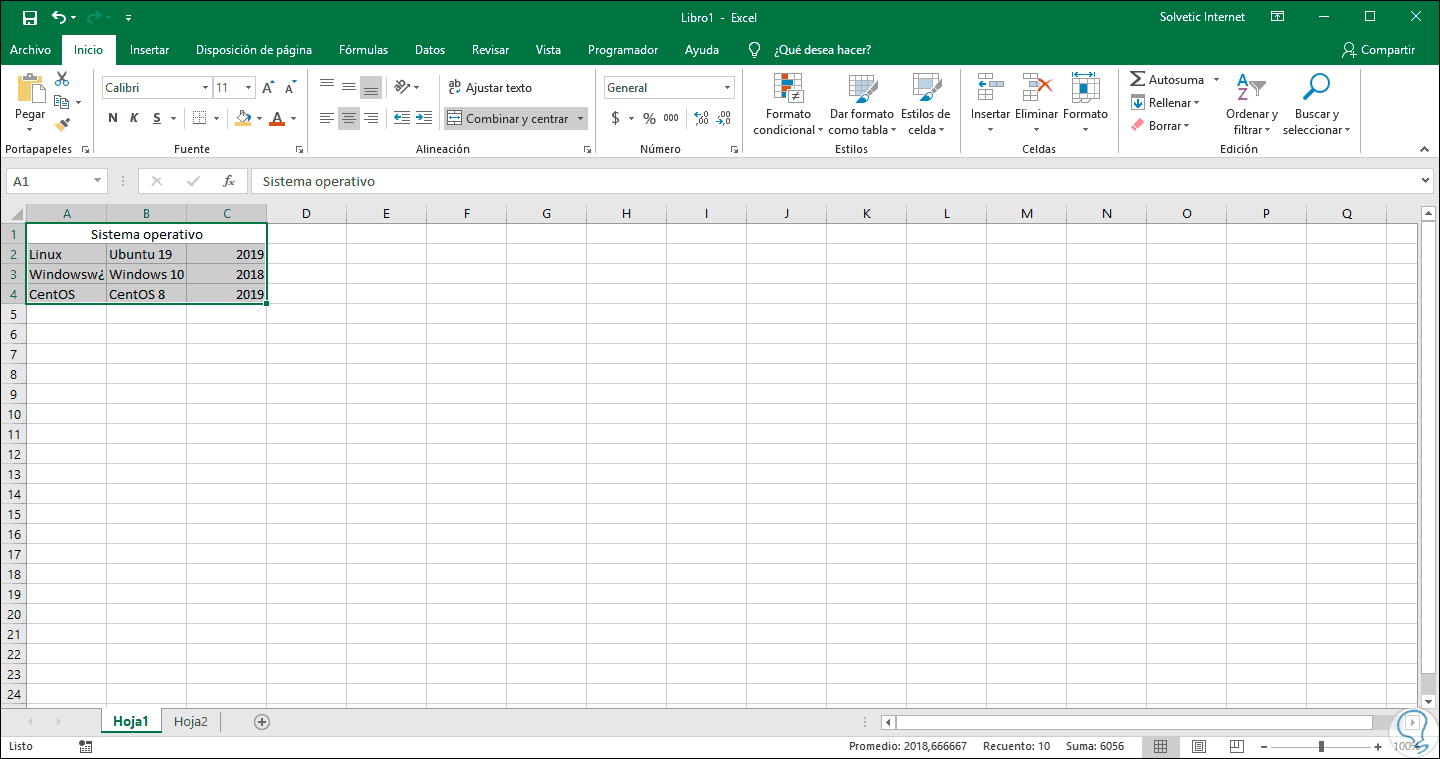
Task: Open the Insertar ribbon tab
Action: tap(149, 50)
